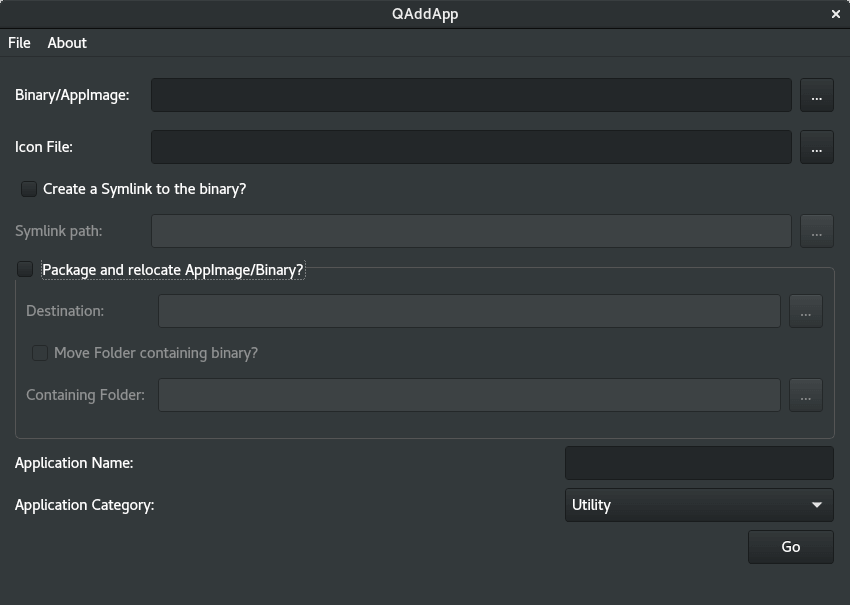Image resolution: width=850 pixels, height=605 pixels.
Task: Focus the Icon File path field
Action: 470,147
